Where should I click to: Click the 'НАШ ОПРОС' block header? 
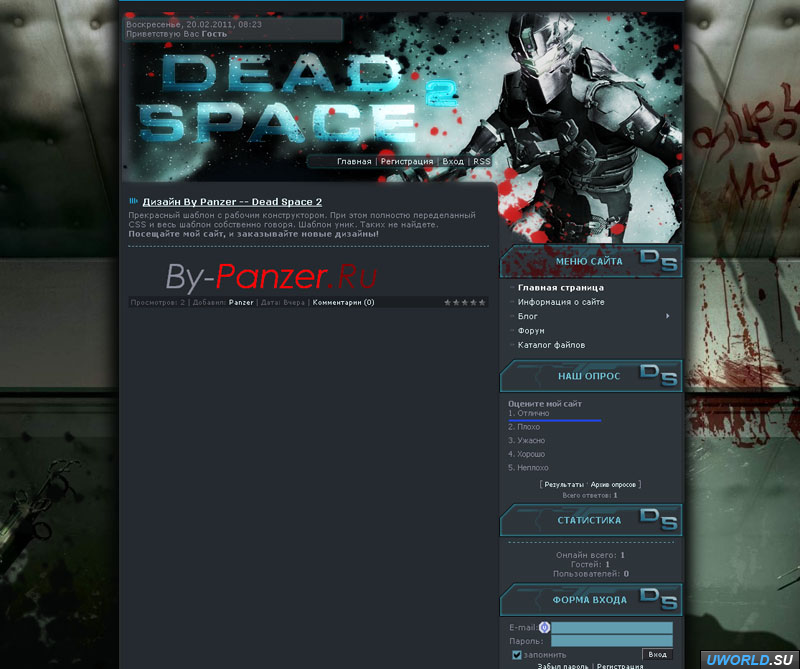(x=591, y=376)
